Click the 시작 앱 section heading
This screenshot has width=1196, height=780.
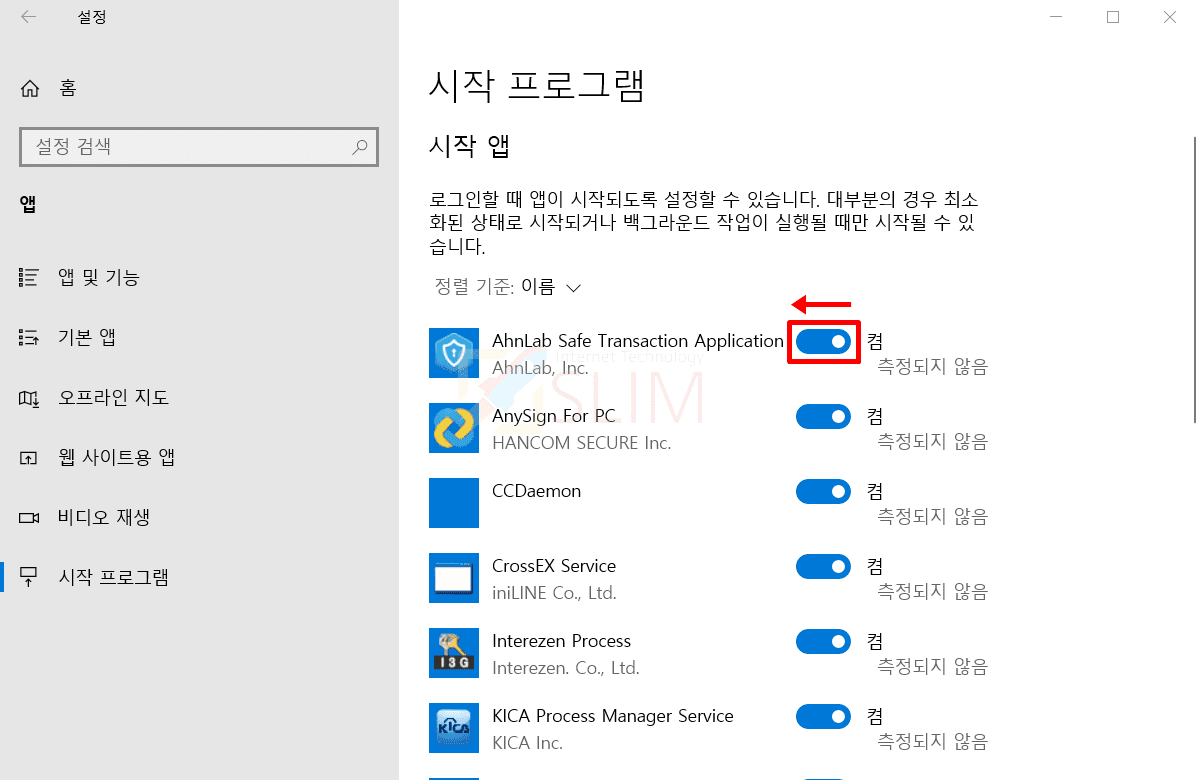[x=469, y=146]
